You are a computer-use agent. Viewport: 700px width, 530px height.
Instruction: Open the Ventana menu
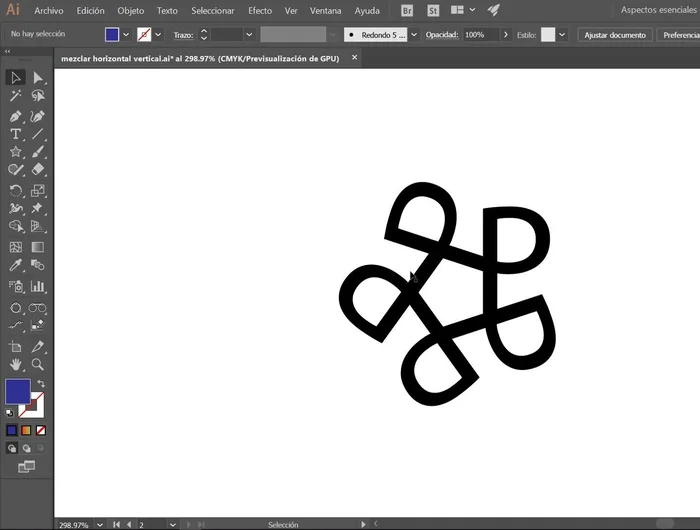tap(325, 11)
